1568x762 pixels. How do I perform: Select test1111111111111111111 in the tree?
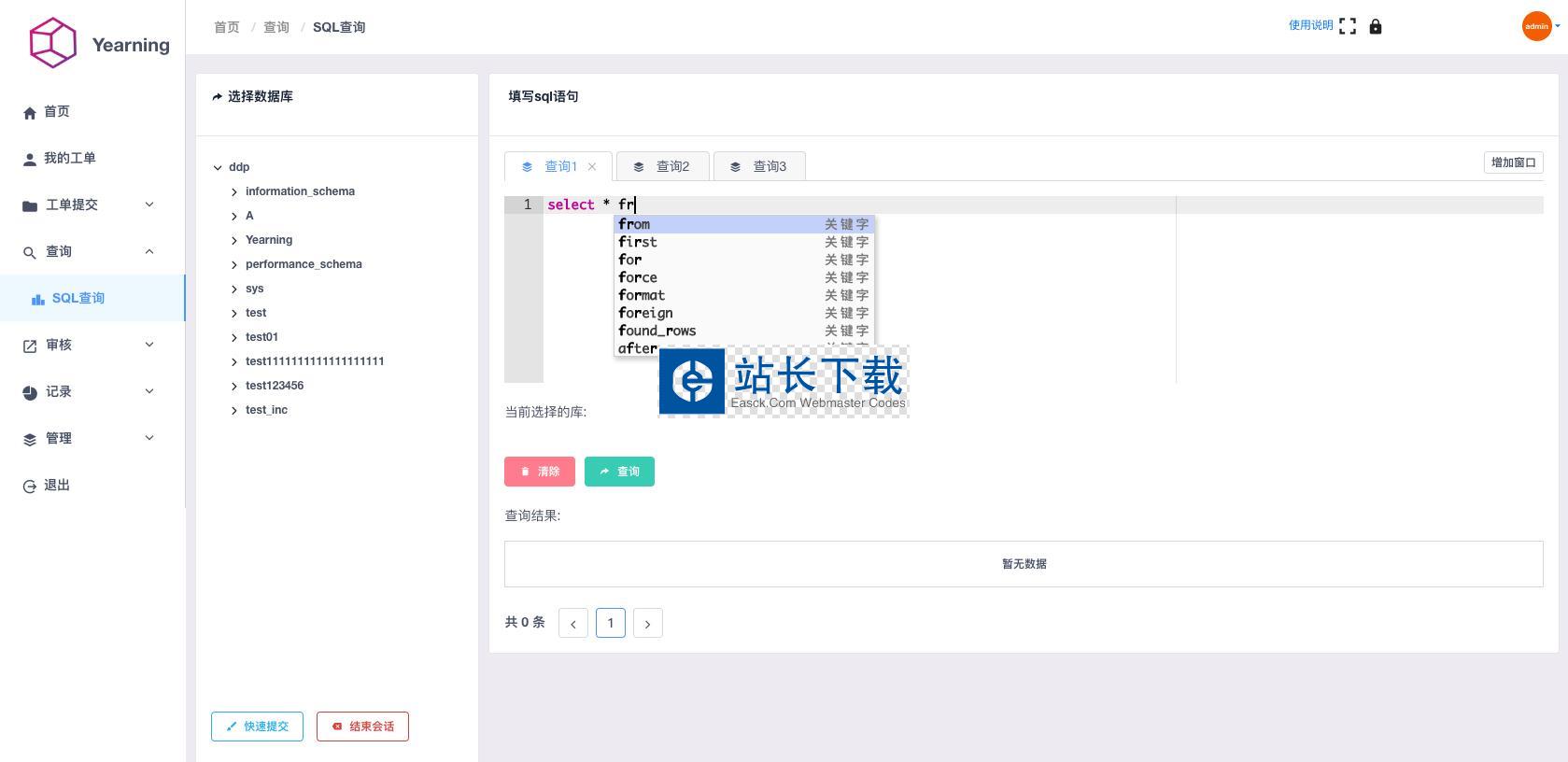pos(315,361)
